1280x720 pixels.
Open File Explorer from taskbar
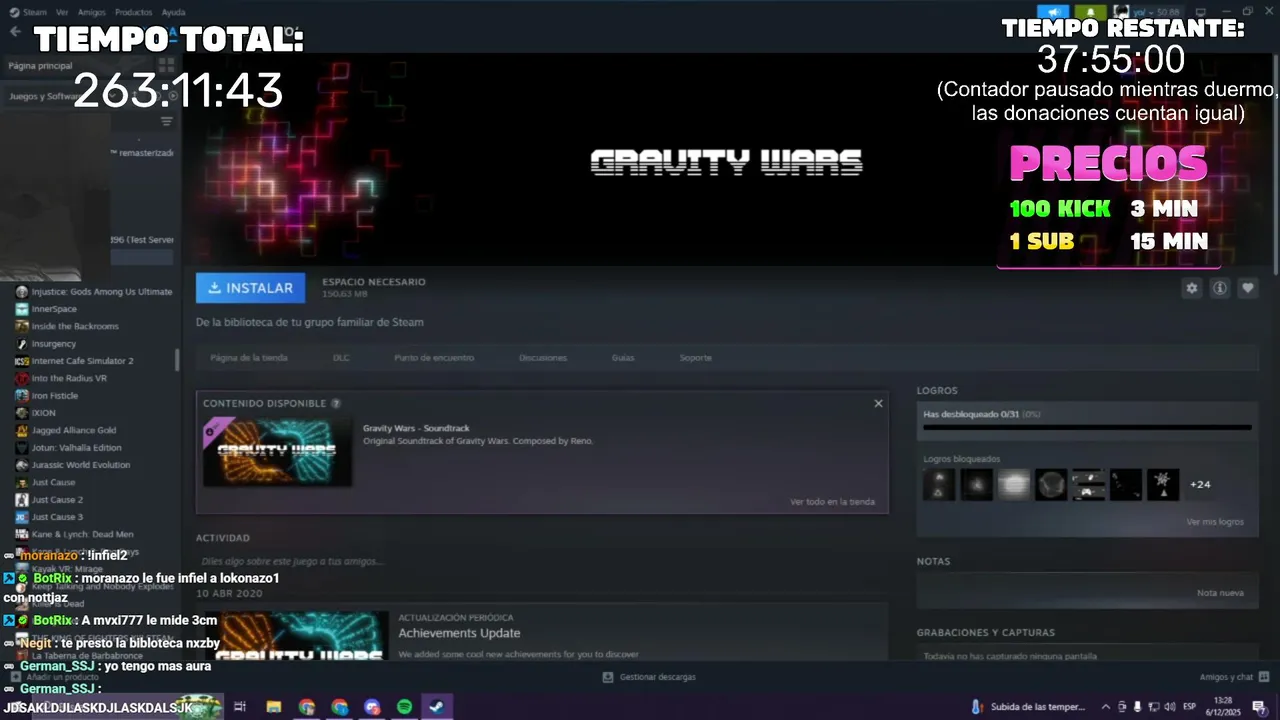tap(273, 707)
